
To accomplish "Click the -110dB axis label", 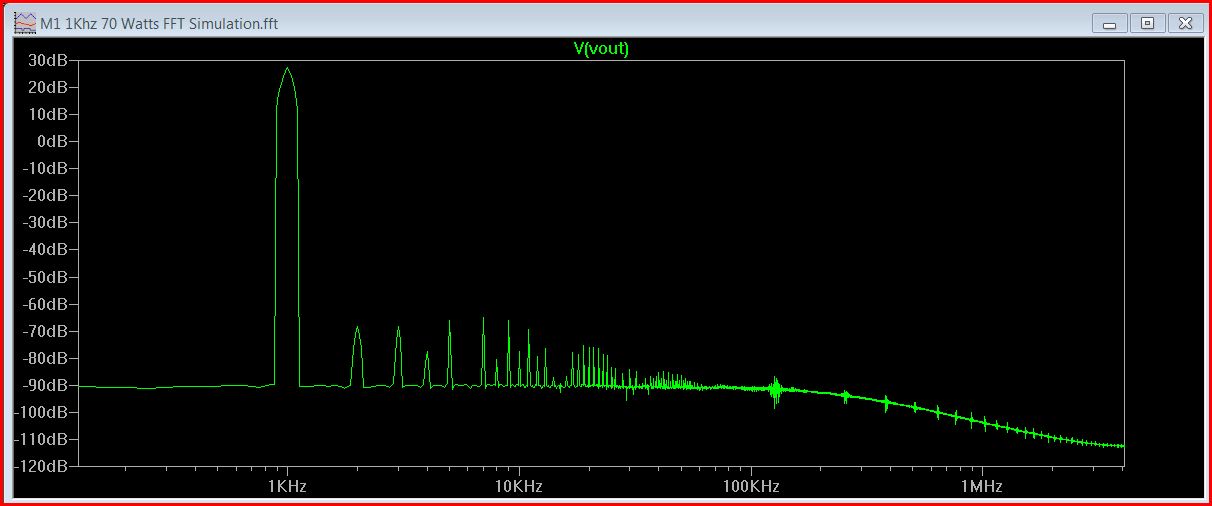I will pyautogui.click(x=42, y=439).
